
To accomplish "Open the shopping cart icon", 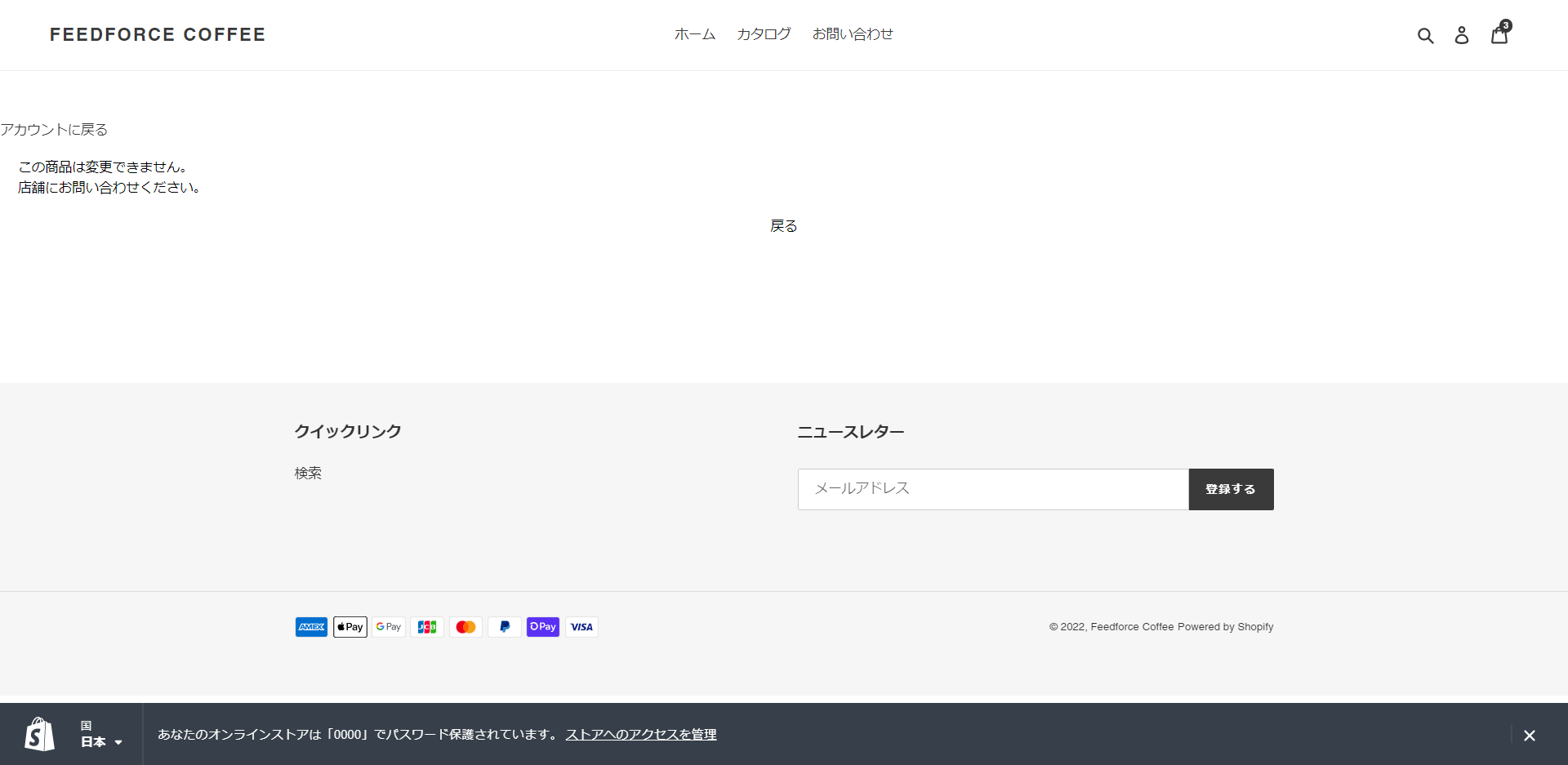I will pos(1500,33).
